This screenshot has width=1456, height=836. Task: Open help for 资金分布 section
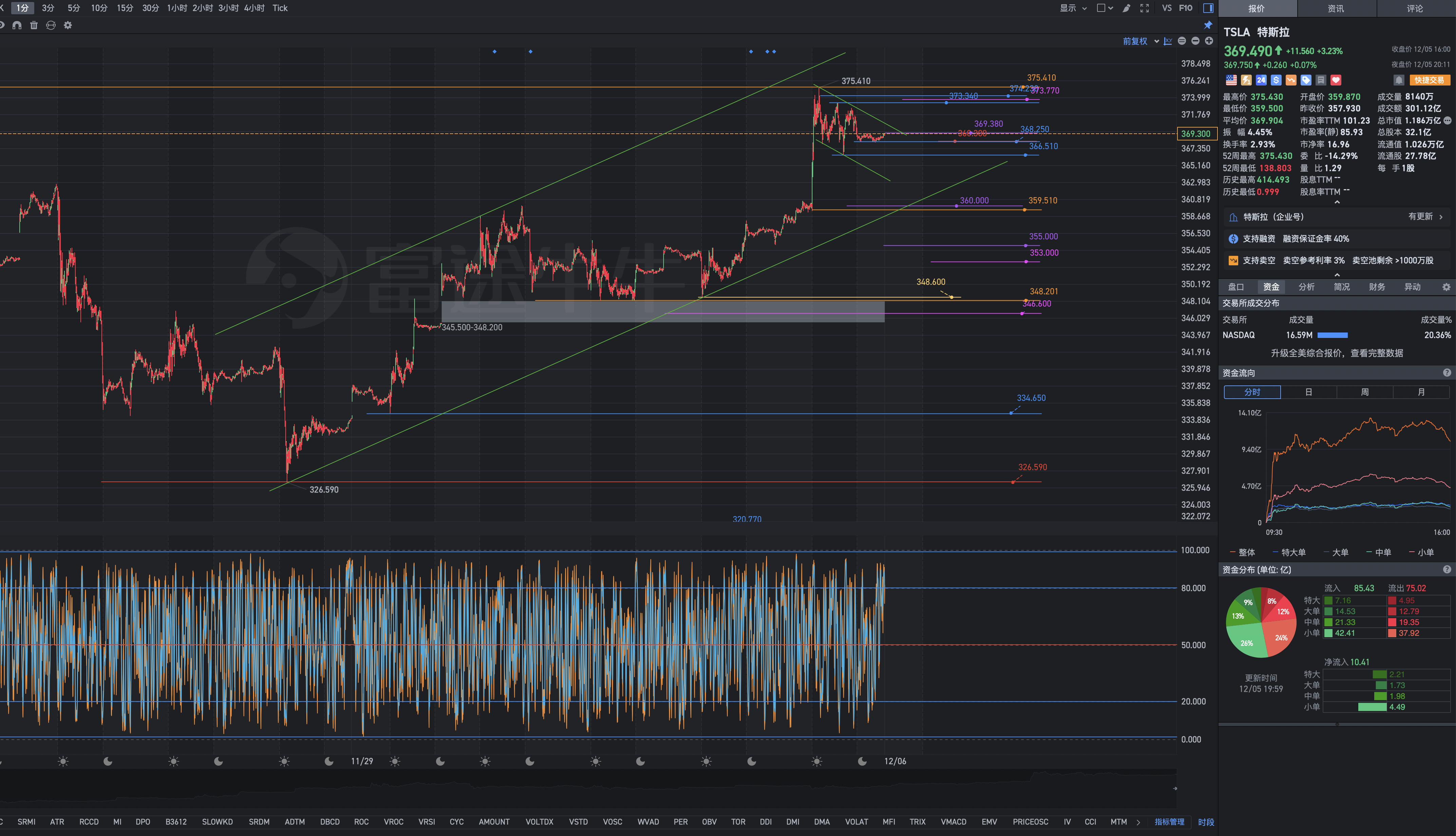point(1447,570)
